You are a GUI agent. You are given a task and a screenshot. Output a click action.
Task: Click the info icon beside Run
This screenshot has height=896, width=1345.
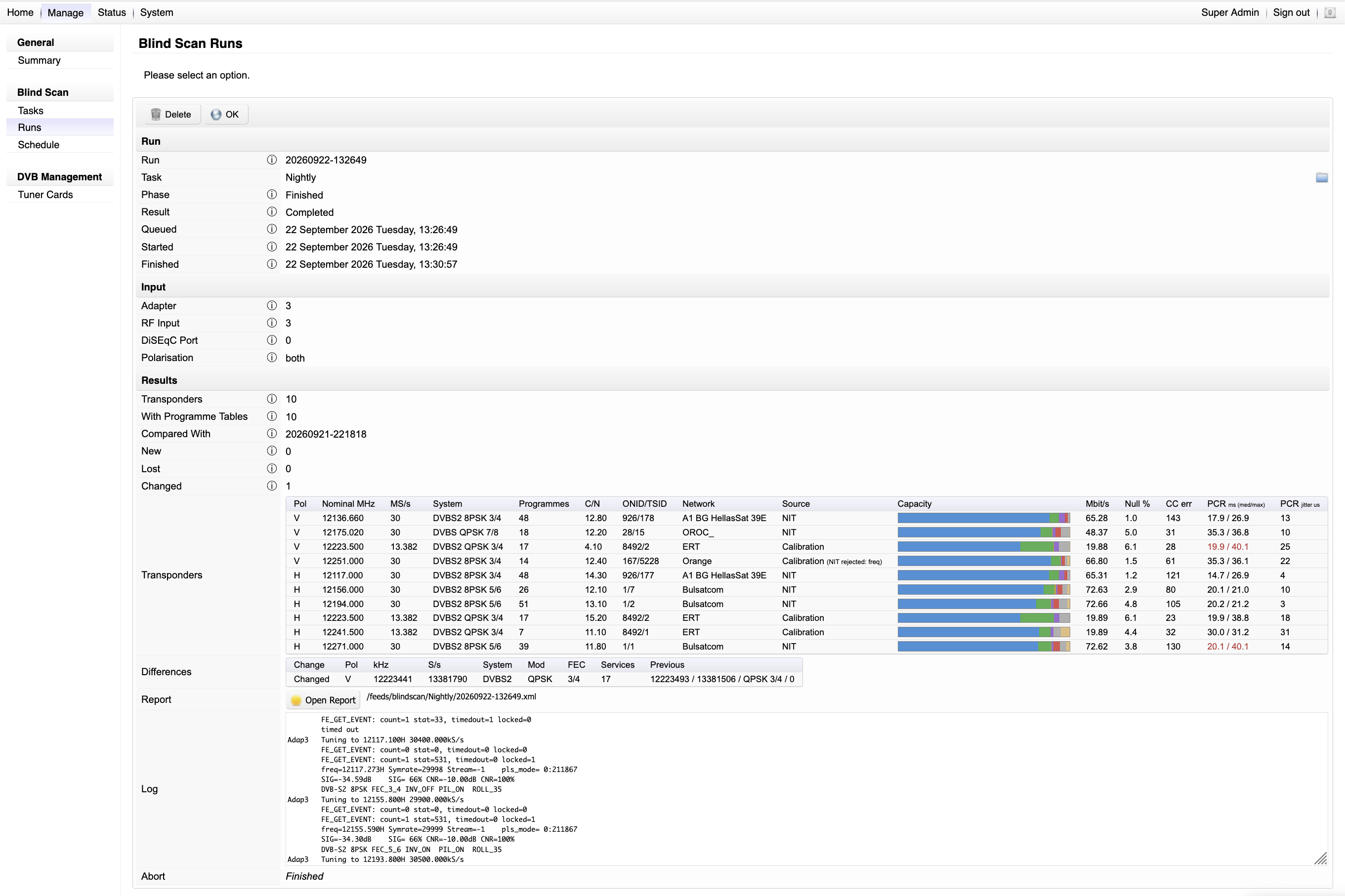click(271, 160)
